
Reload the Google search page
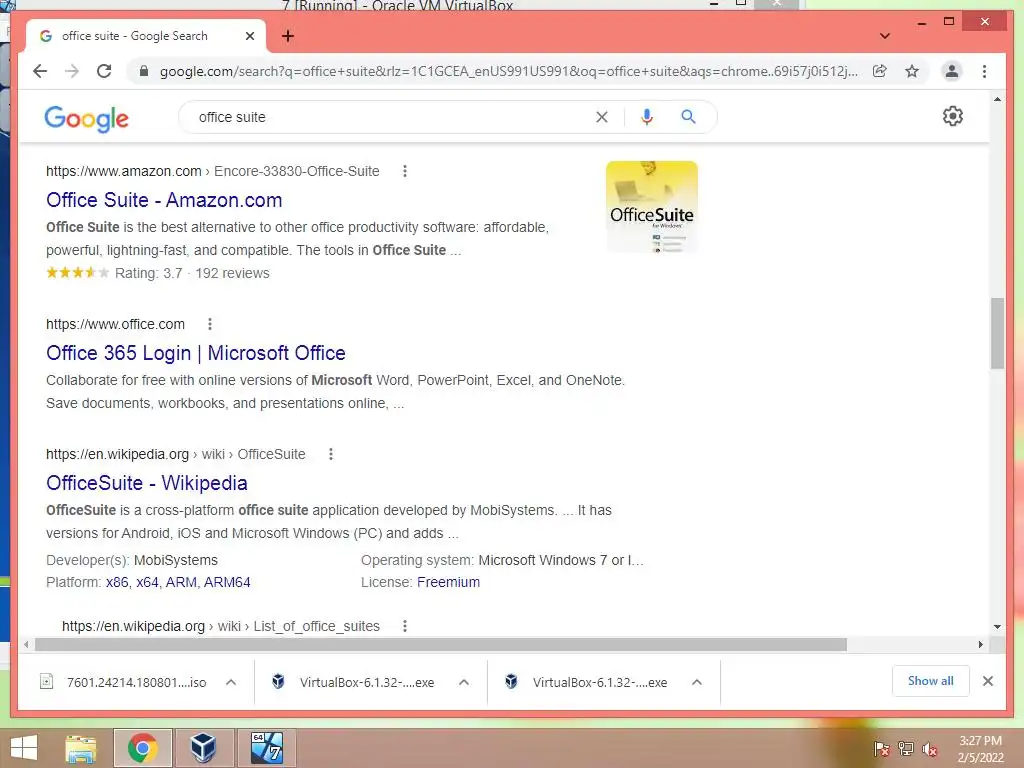coord(104,71)
